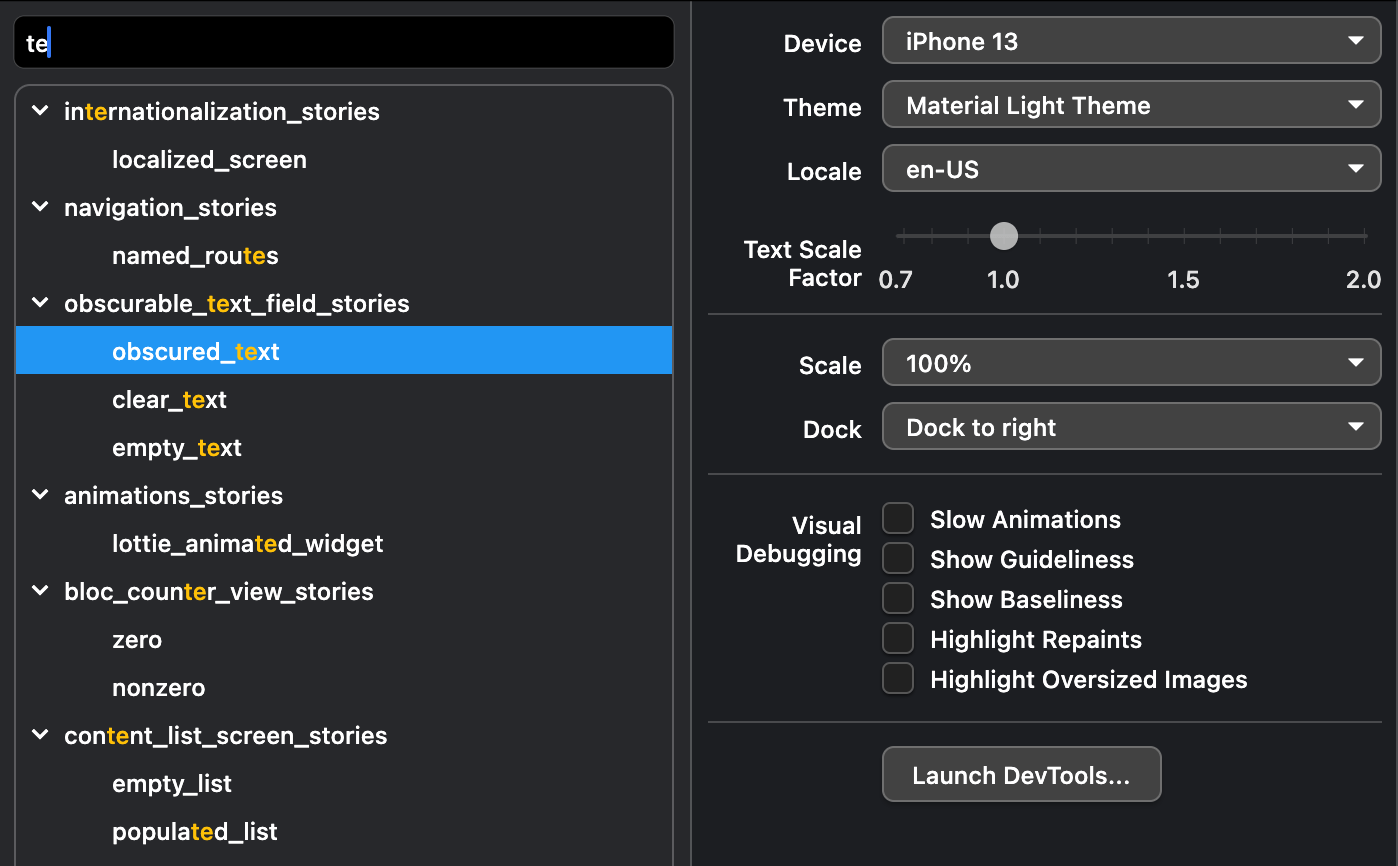Collapse the bloc_counter_view_stories group chevron
1398x866 pixels.
pos(40,591)
